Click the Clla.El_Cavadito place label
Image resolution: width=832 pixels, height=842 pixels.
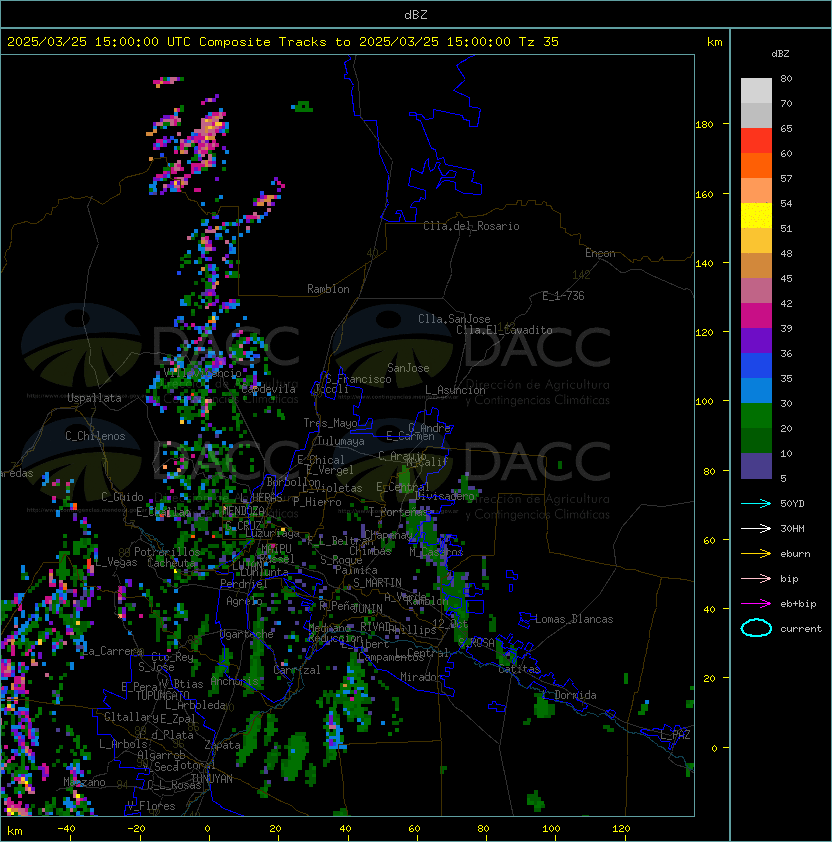point(504,330)
